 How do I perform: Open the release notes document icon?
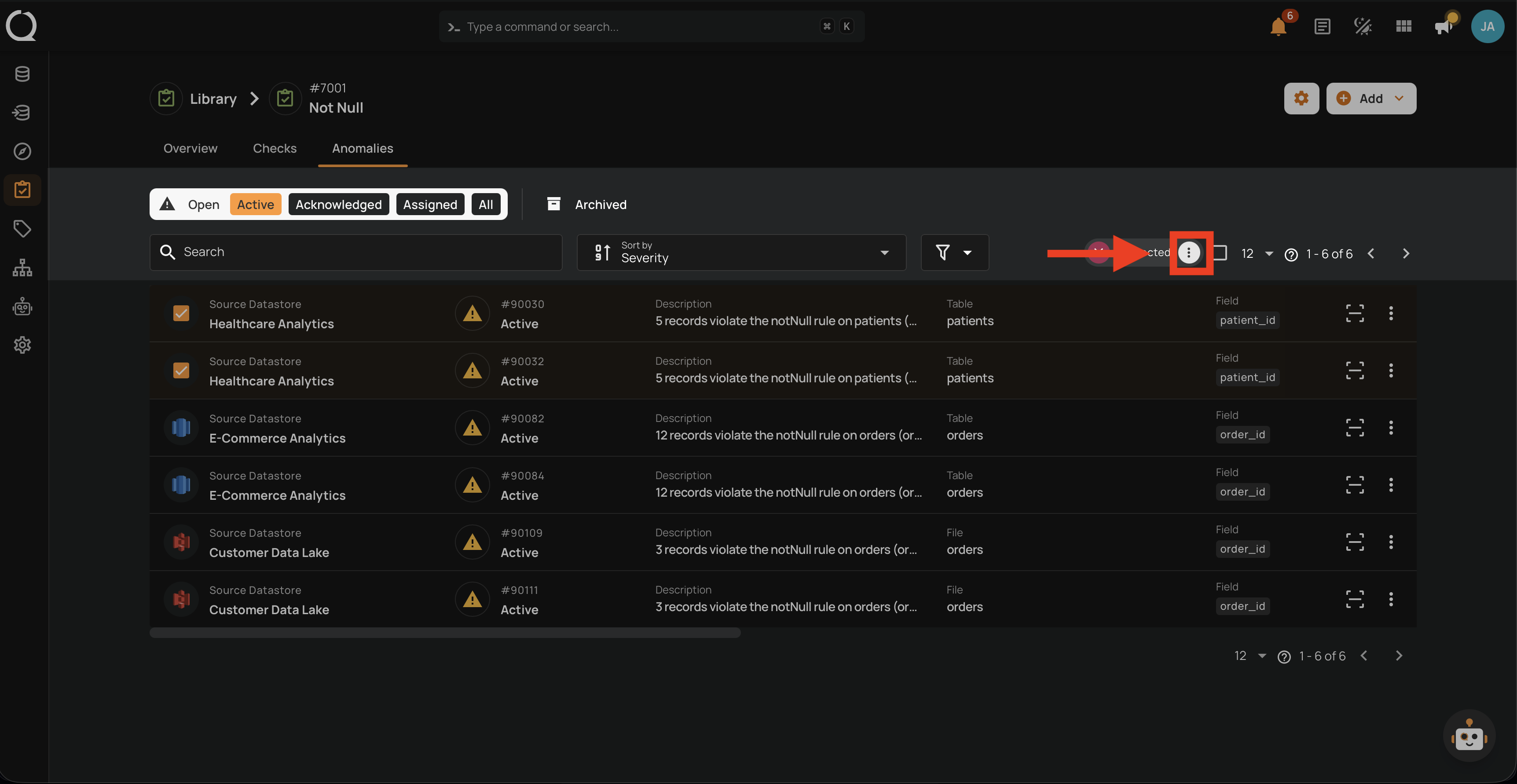click(x=1322, y=26)
